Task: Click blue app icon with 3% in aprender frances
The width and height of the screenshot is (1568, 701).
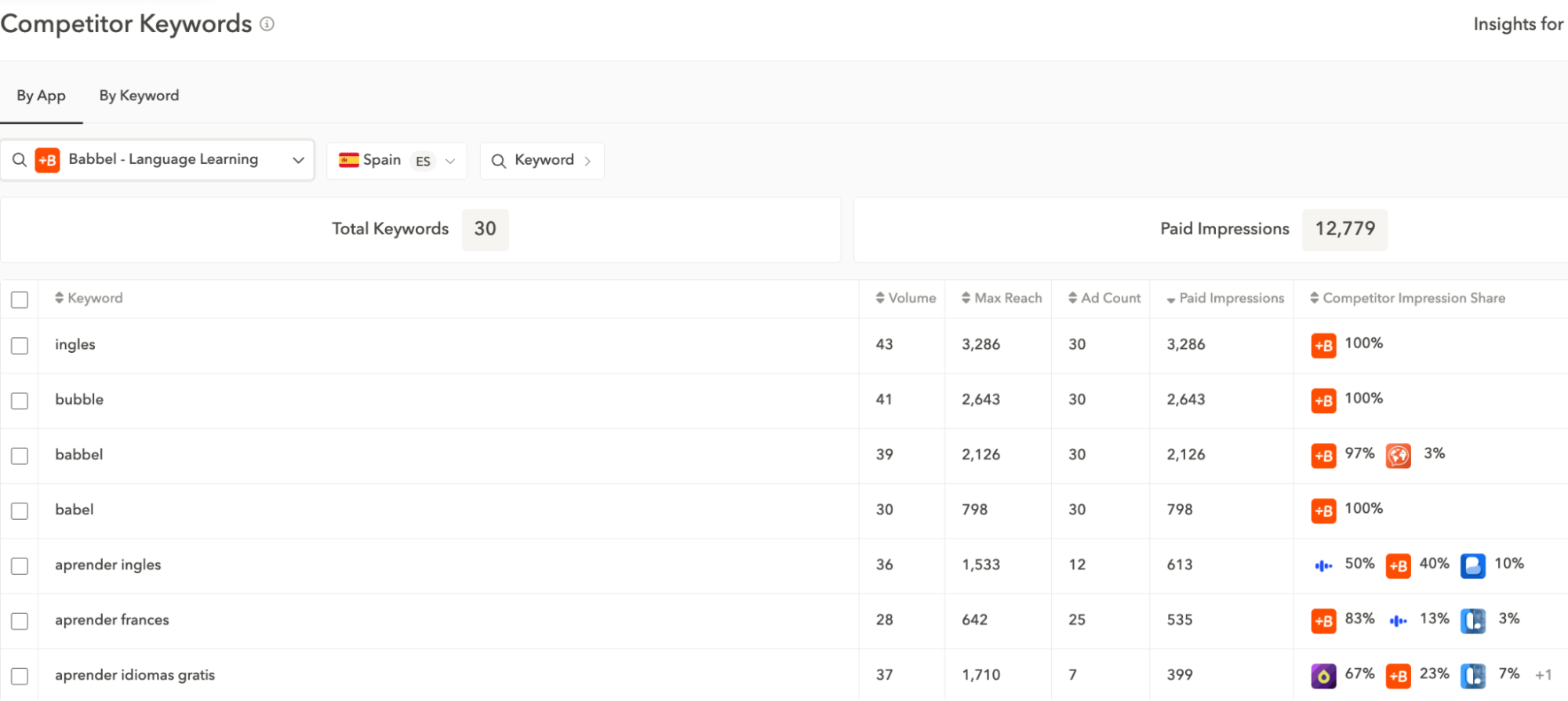Action: [1472, 620]
